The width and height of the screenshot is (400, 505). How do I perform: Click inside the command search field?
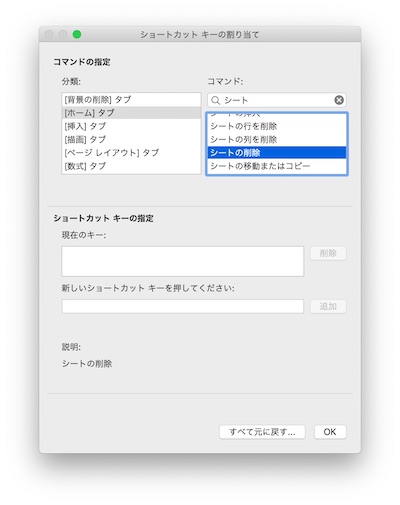coord(277,100)
